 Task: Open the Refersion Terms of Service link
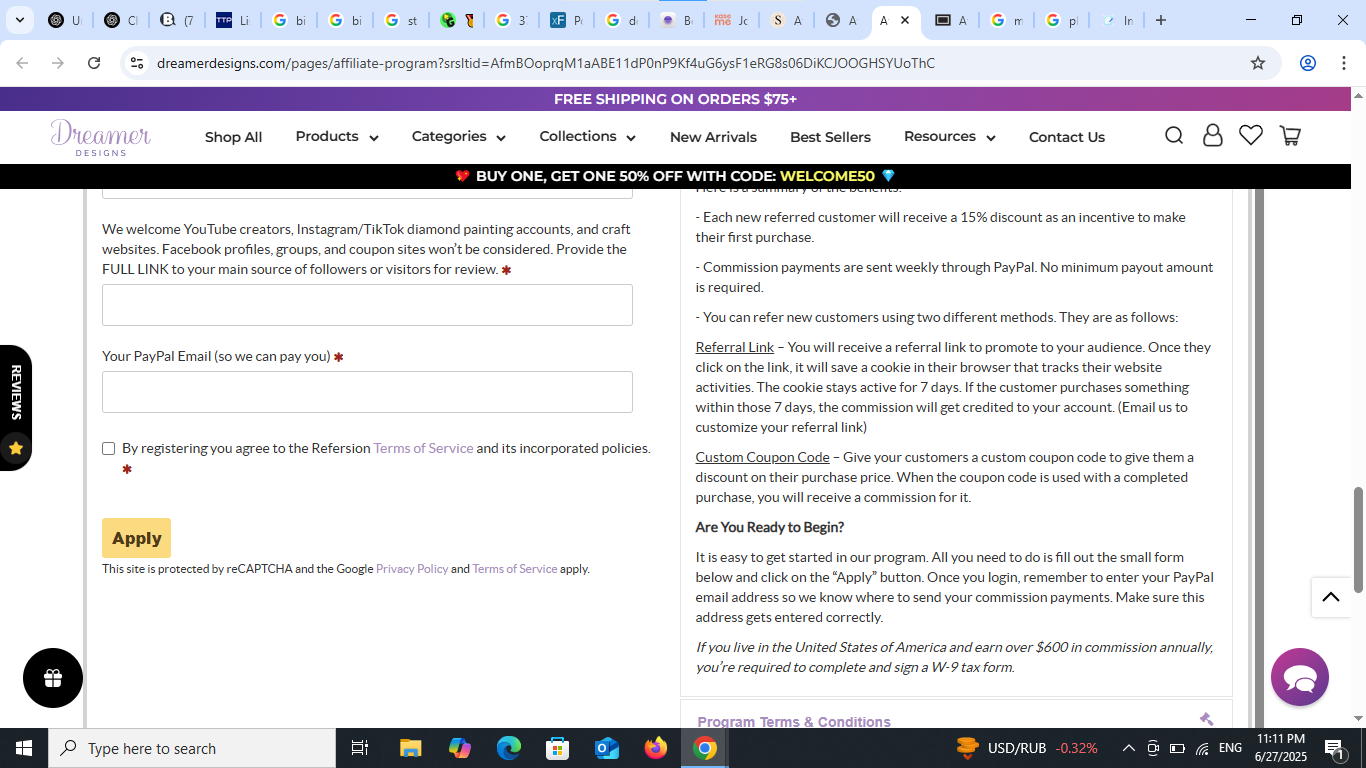pyautogui.click(x=423, y=448)
